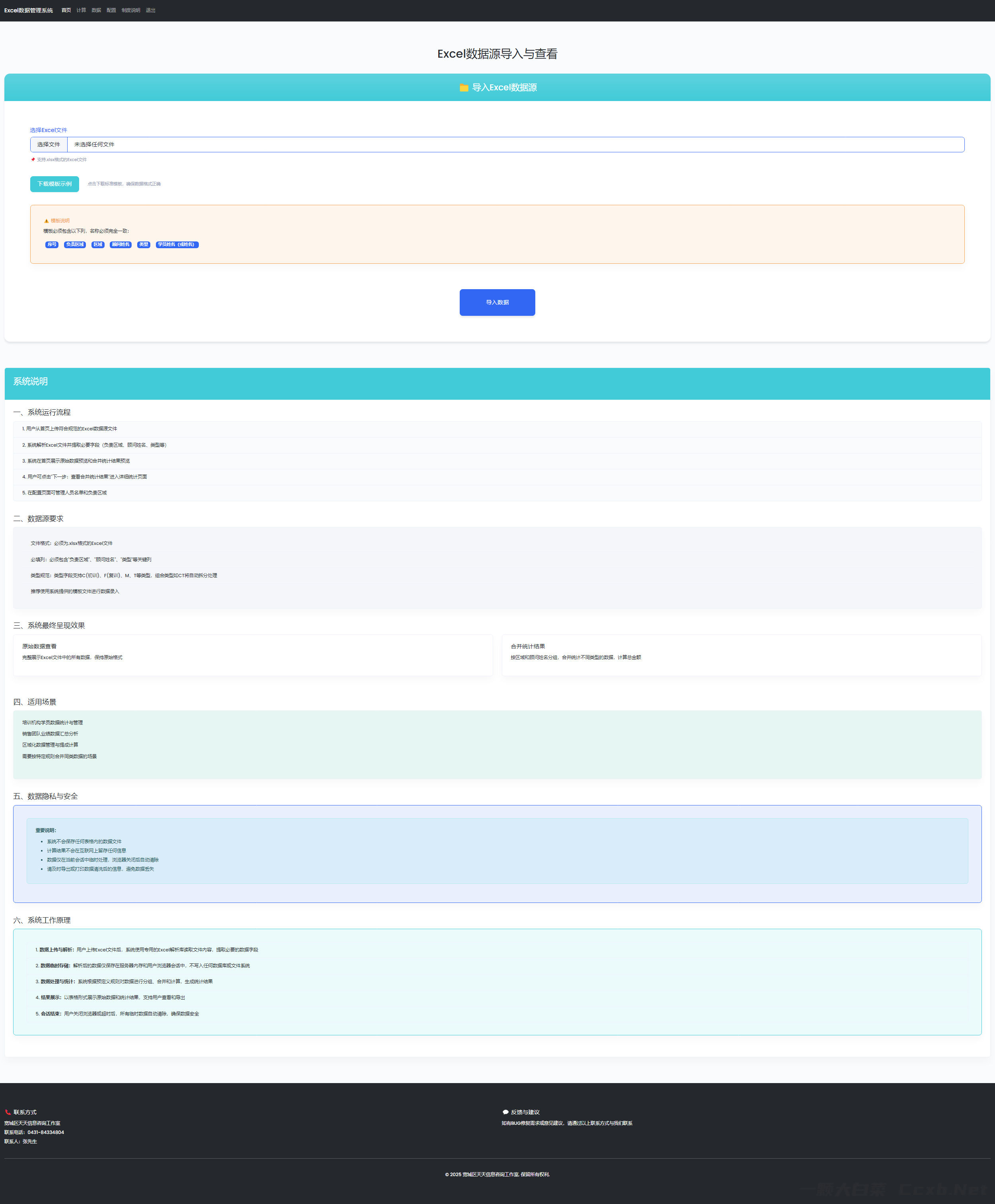Go to the 计算 nav page
Screen dimensions: 995x1204
[82, 10]
